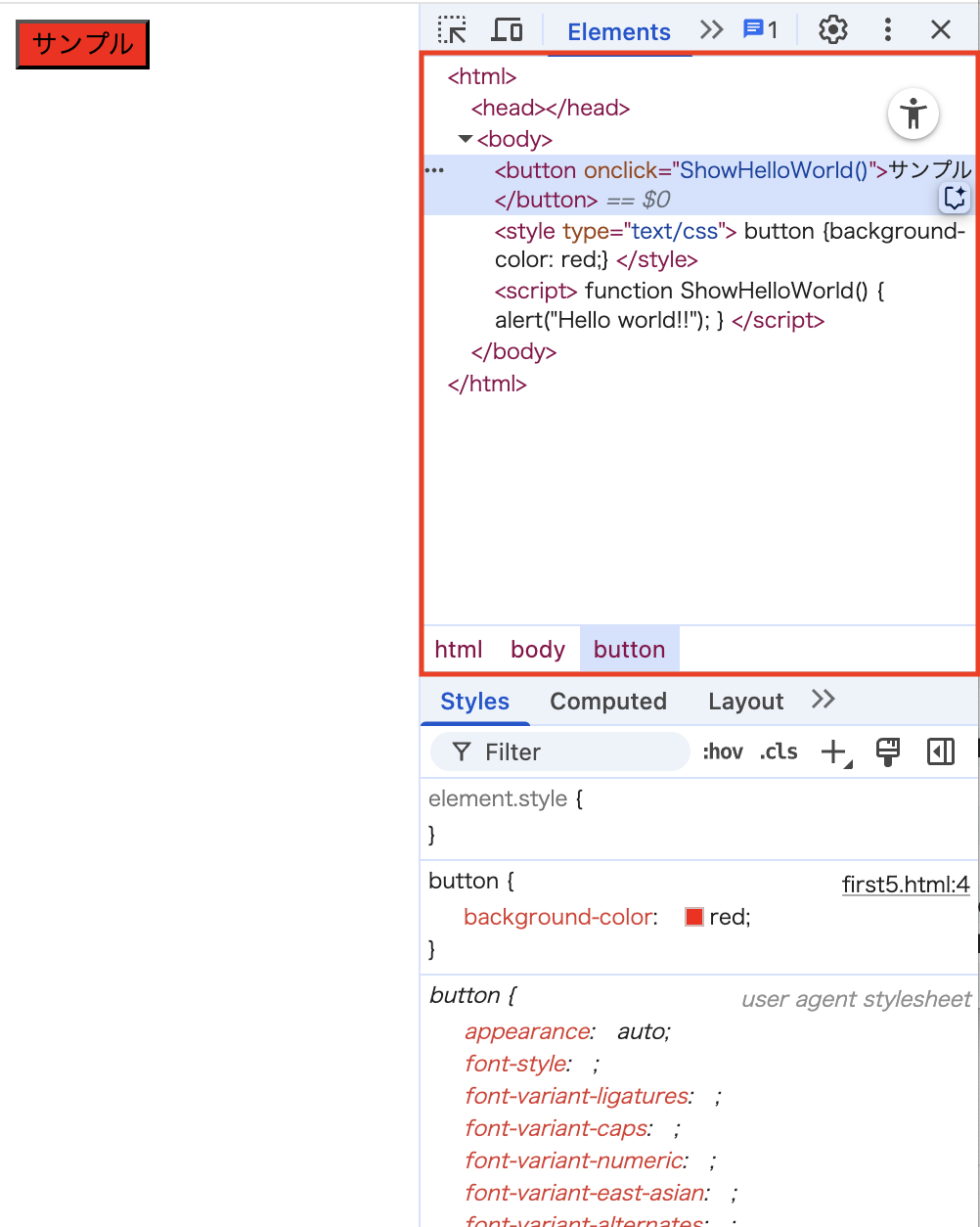Click the copy element badge on button node
This screenshot has width=980, height=1227.
[x=954, y=197]
